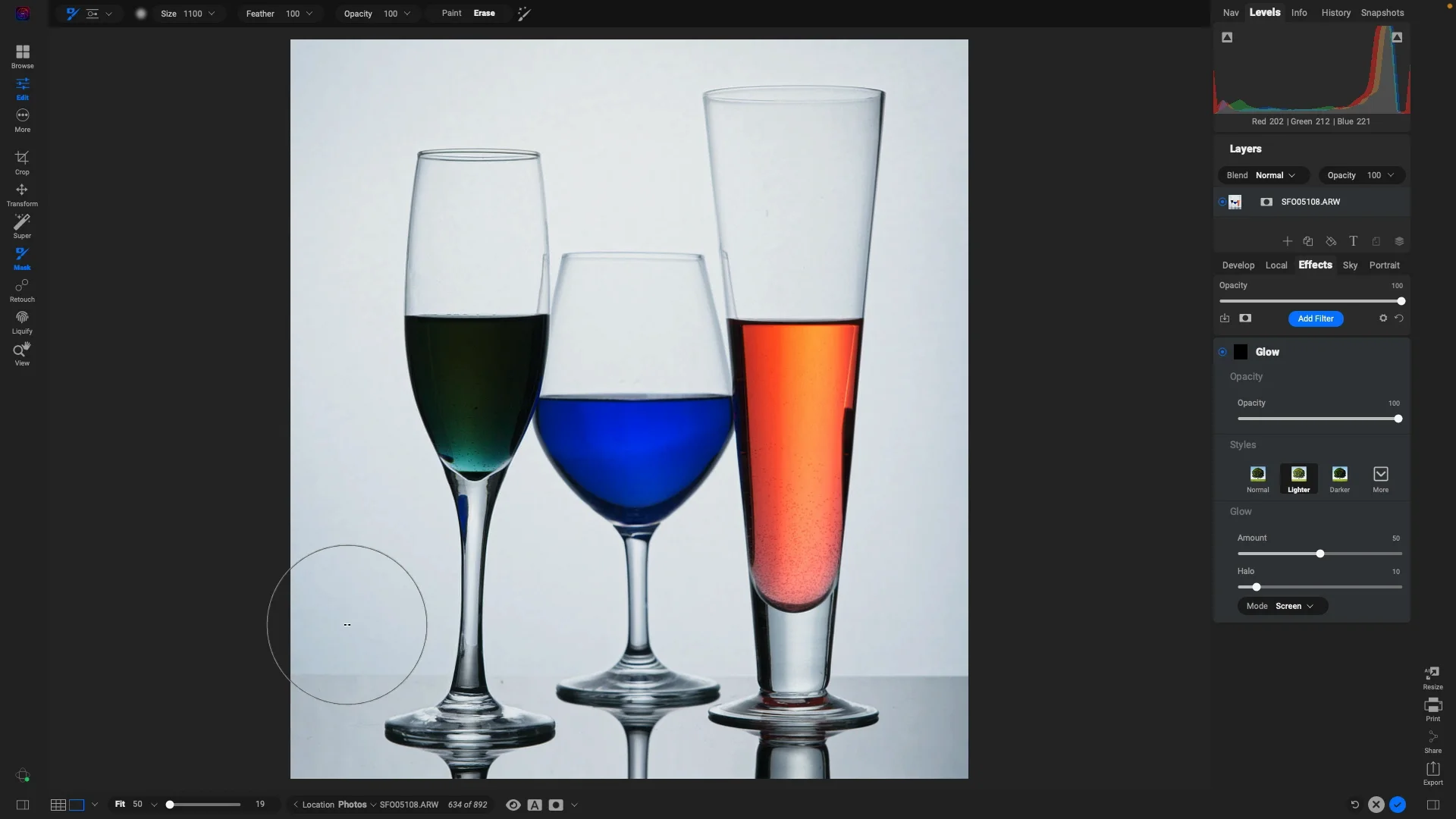The image size is (1456, 819).
Task: Open the Portrait tab
Action: 1384,265
